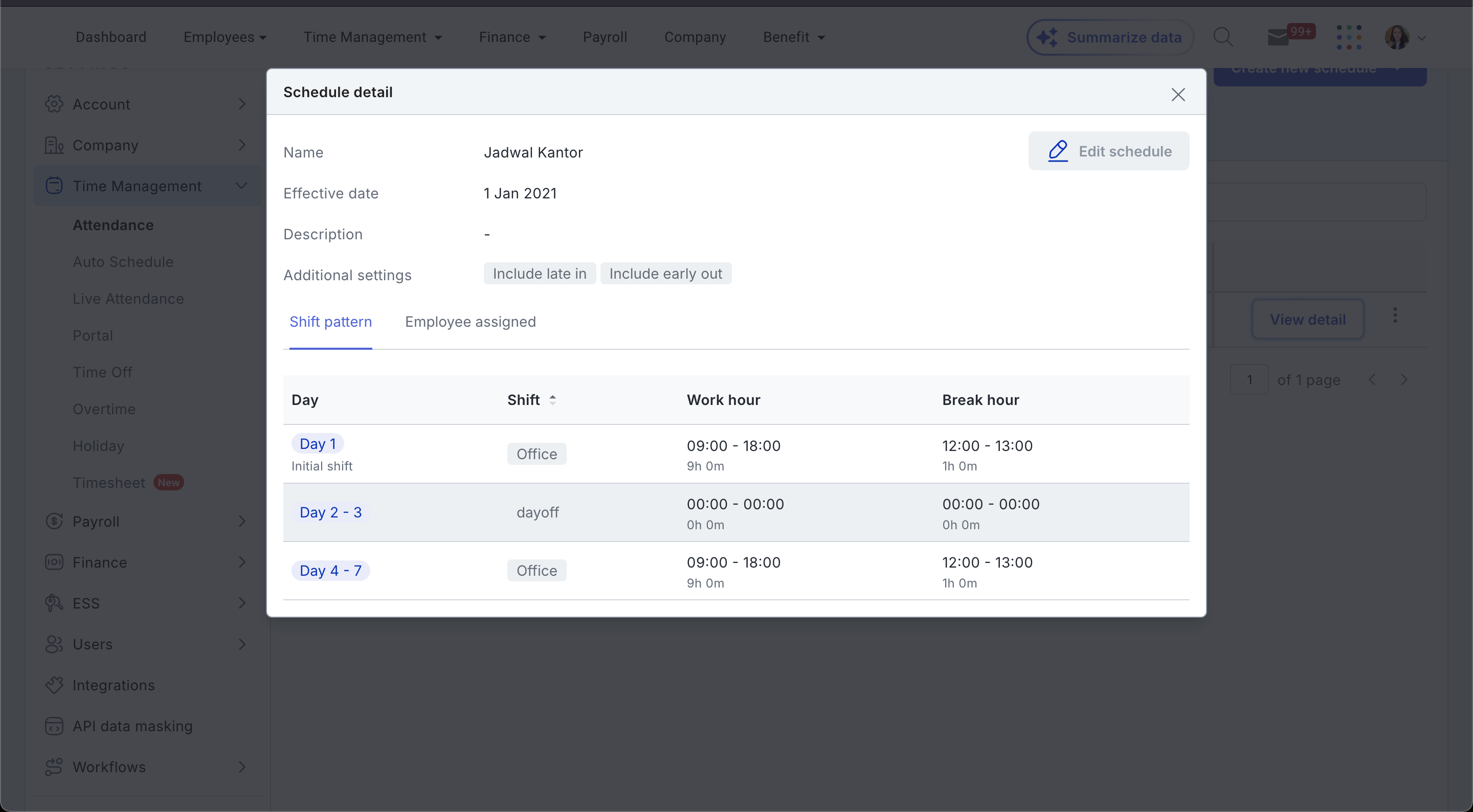1473x812 pixels.
Task: Click the Company building icon in sidebar
Action: [54, 145]
